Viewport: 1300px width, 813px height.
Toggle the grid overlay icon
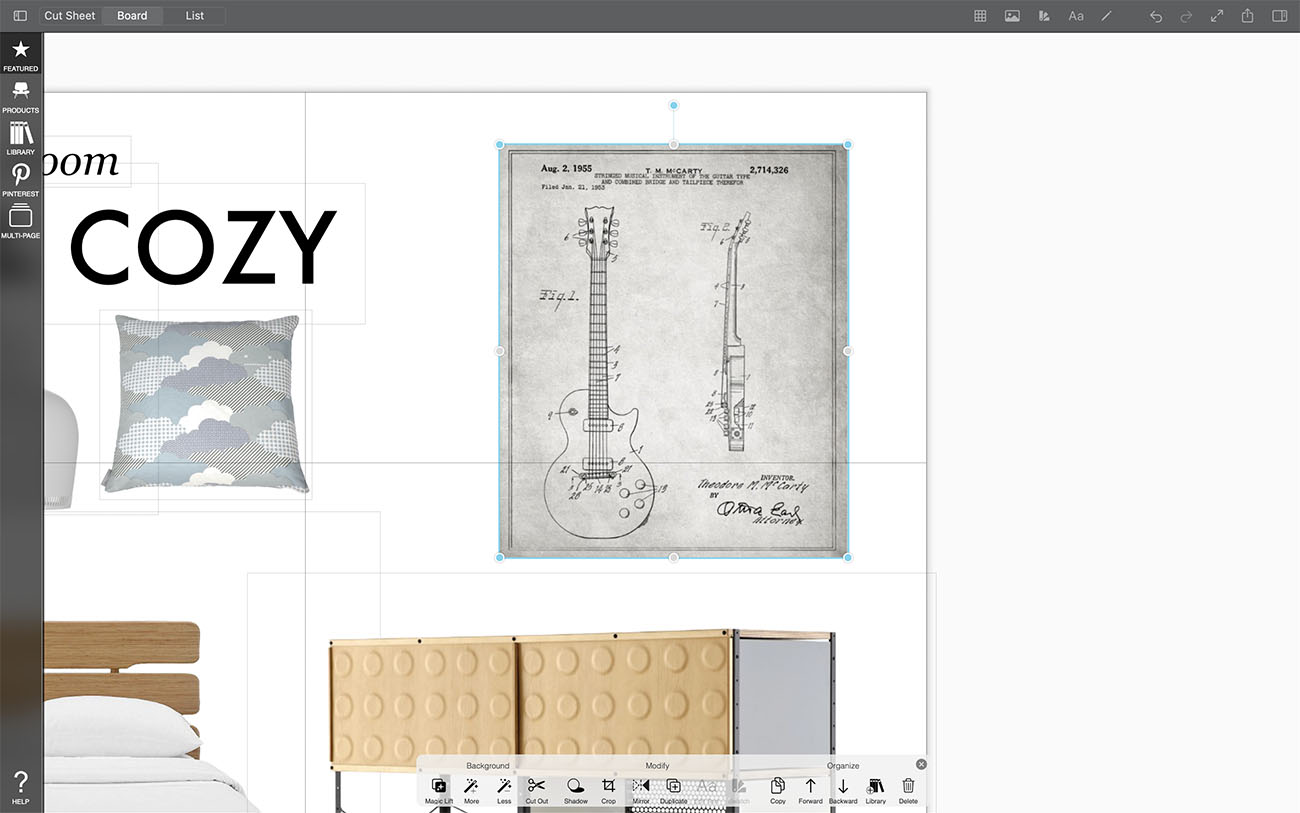tap(980, 16)
